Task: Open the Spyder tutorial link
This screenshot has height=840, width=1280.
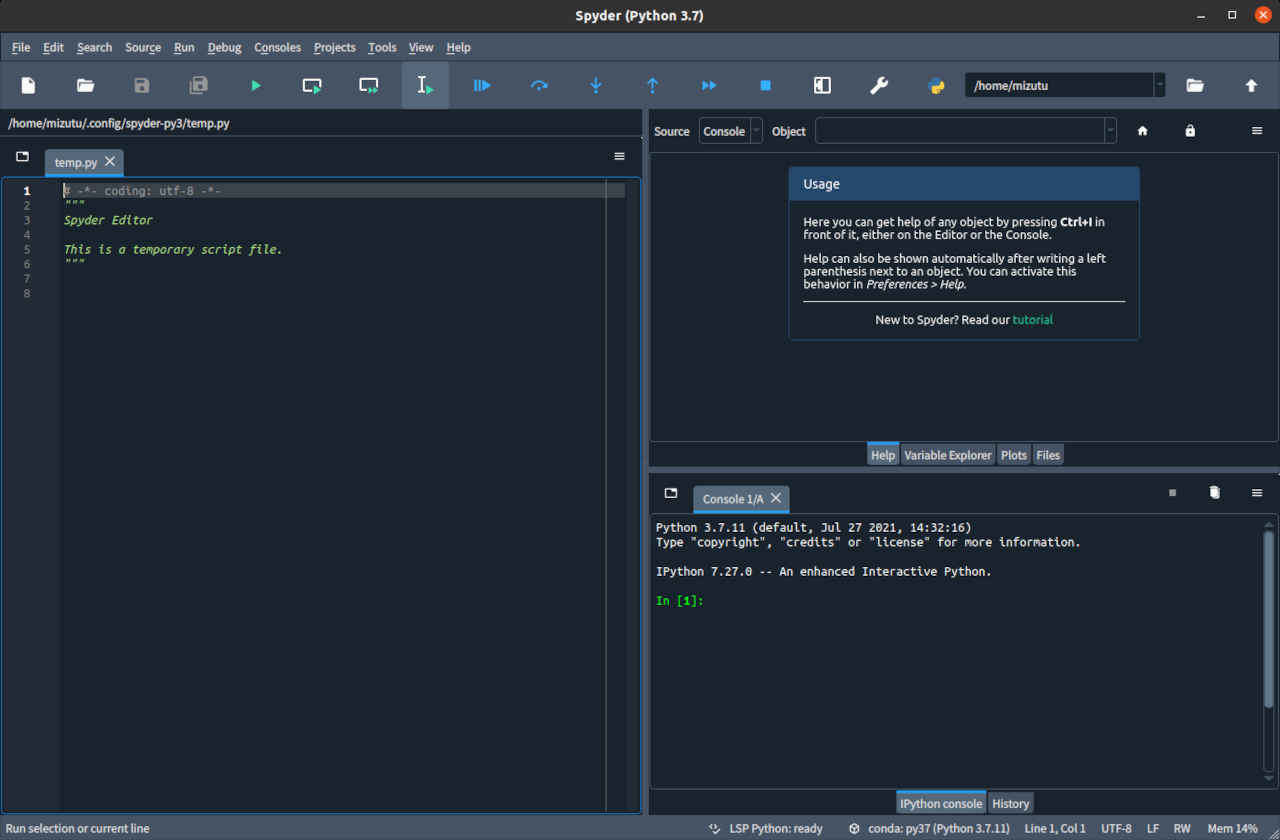Action: [x=1033, y=320]
